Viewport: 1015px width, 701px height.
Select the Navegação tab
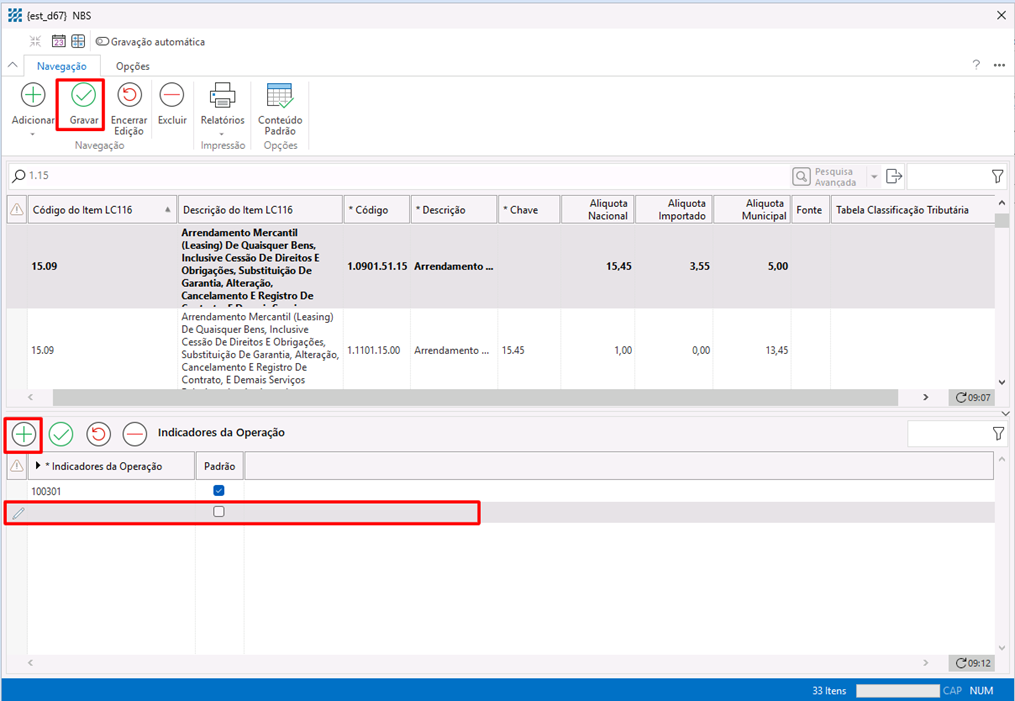click(x=61, y=66)
